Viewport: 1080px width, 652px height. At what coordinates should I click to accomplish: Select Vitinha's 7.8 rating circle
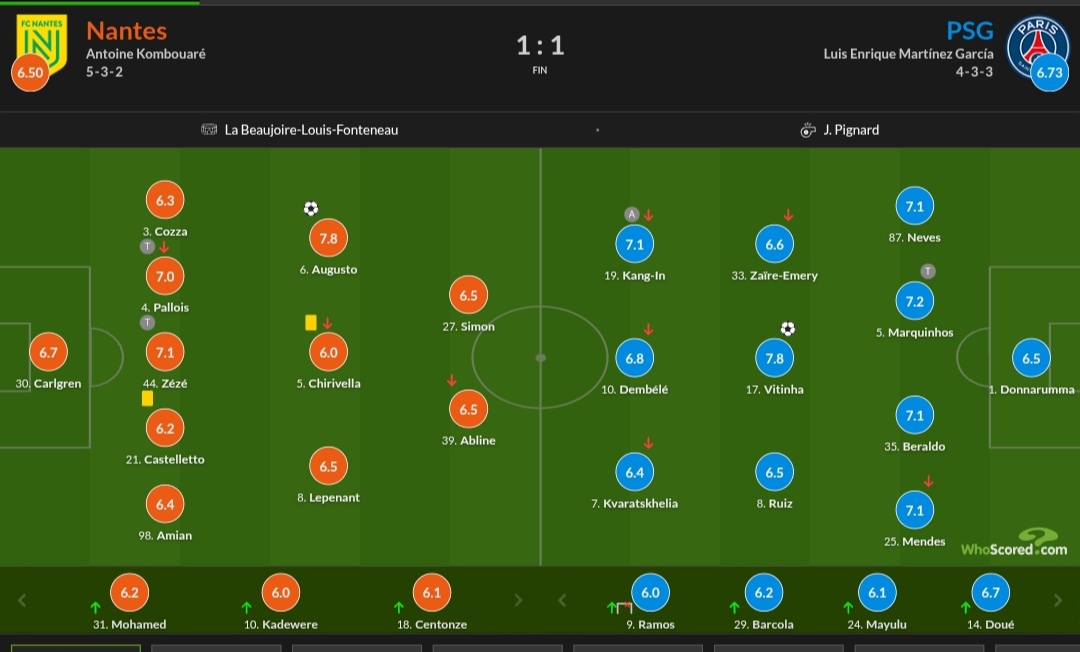click(775, 358)
